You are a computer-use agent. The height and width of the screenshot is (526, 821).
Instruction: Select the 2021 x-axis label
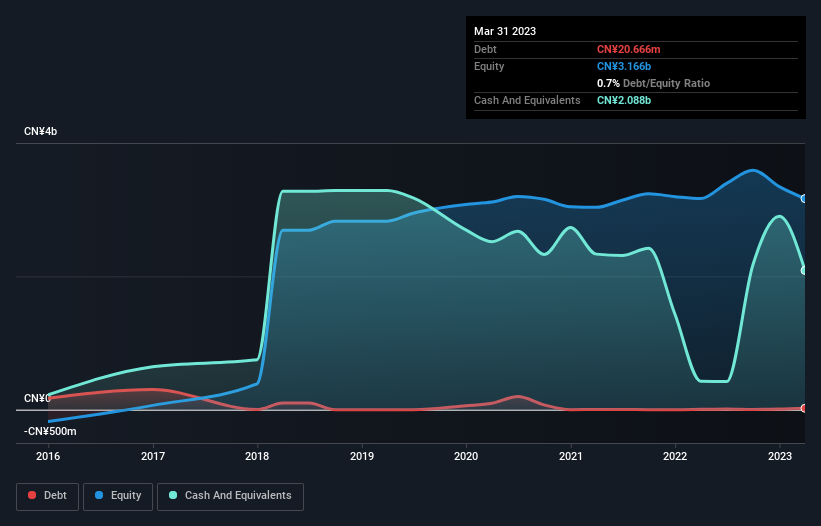click(571, 456)
